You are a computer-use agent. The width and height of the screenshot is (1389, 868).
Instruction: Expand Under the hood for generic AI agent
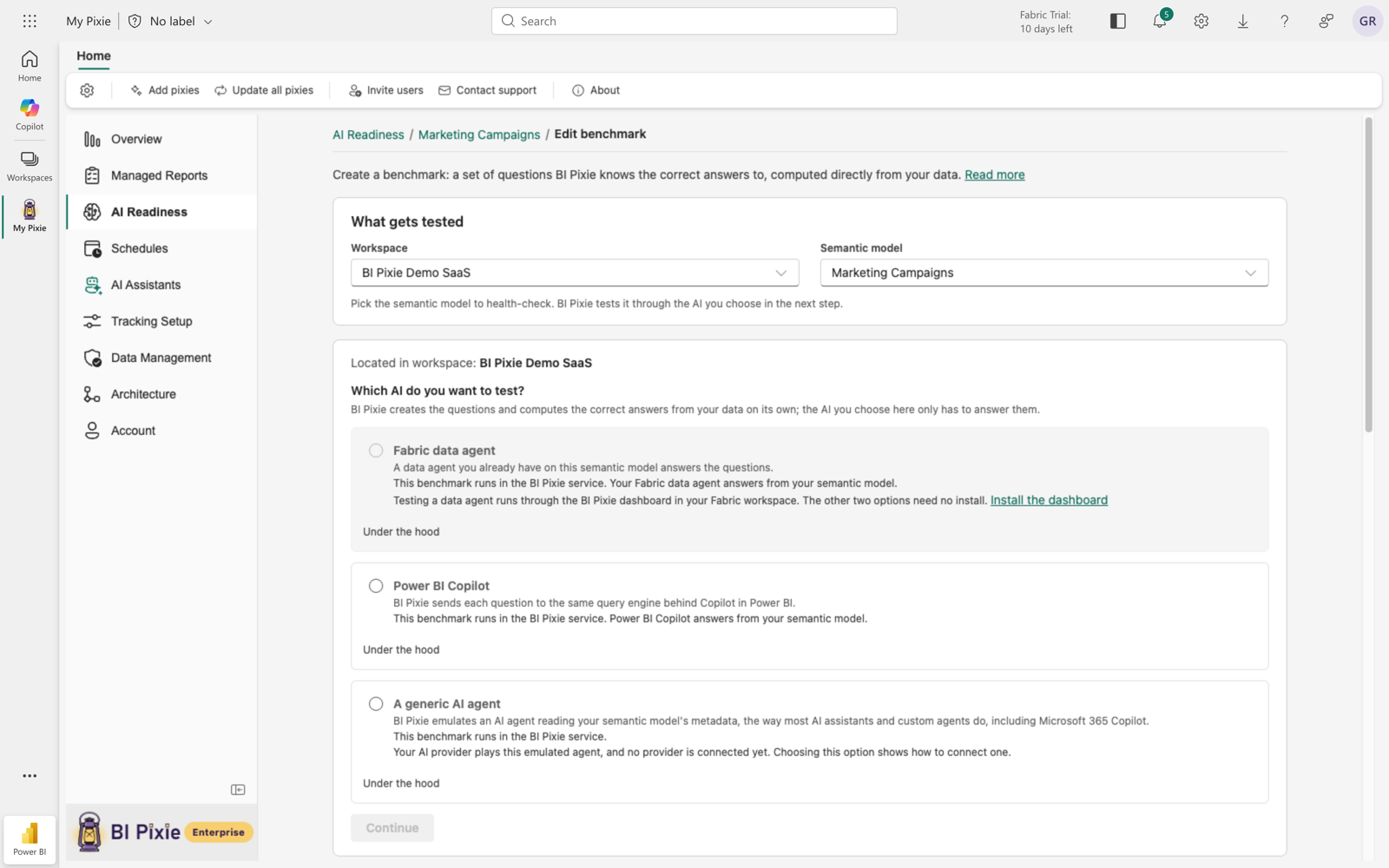pos(401,784)
